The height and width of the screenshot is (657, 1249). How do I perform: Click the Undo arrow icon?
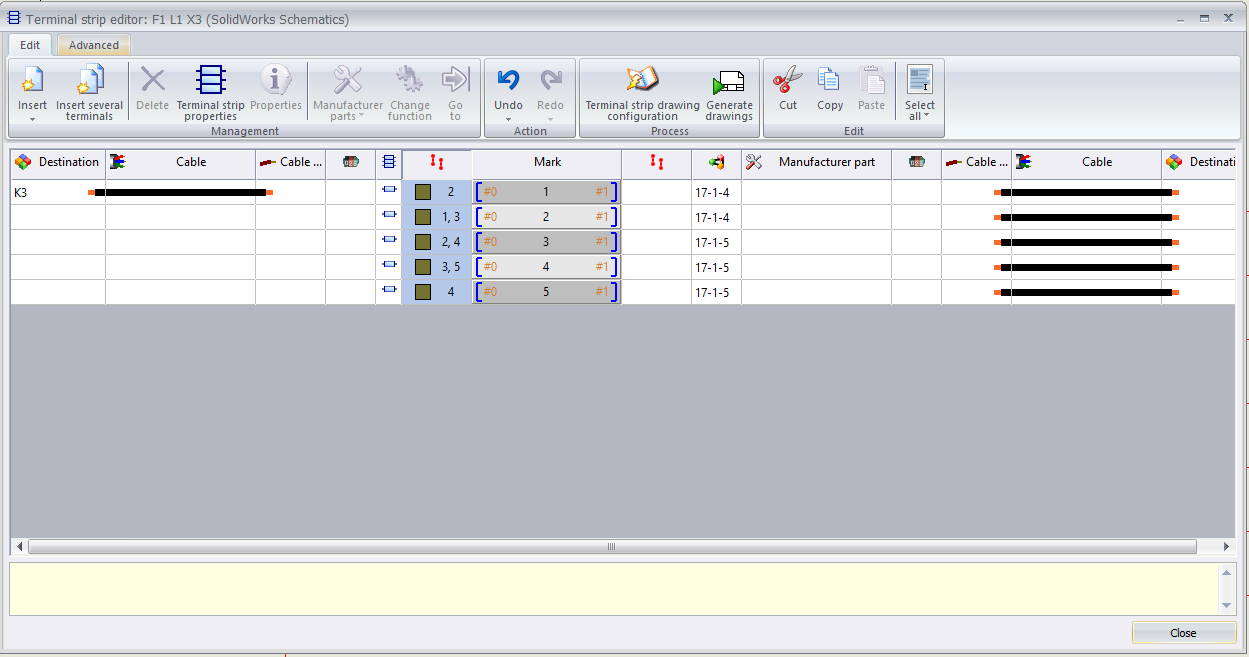pyautogui.click(x=508, y=80)
